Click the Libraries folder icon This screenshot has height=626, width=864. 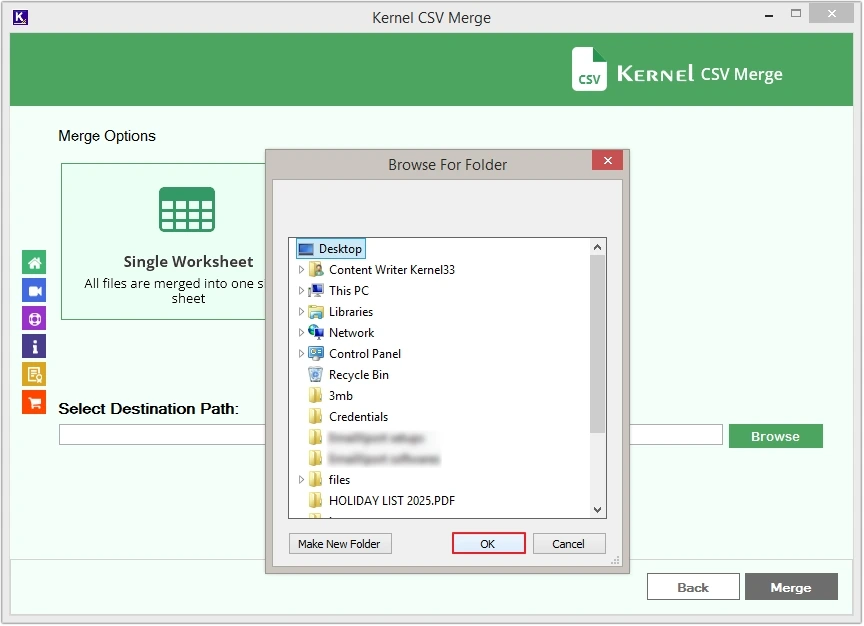(316, 312)
